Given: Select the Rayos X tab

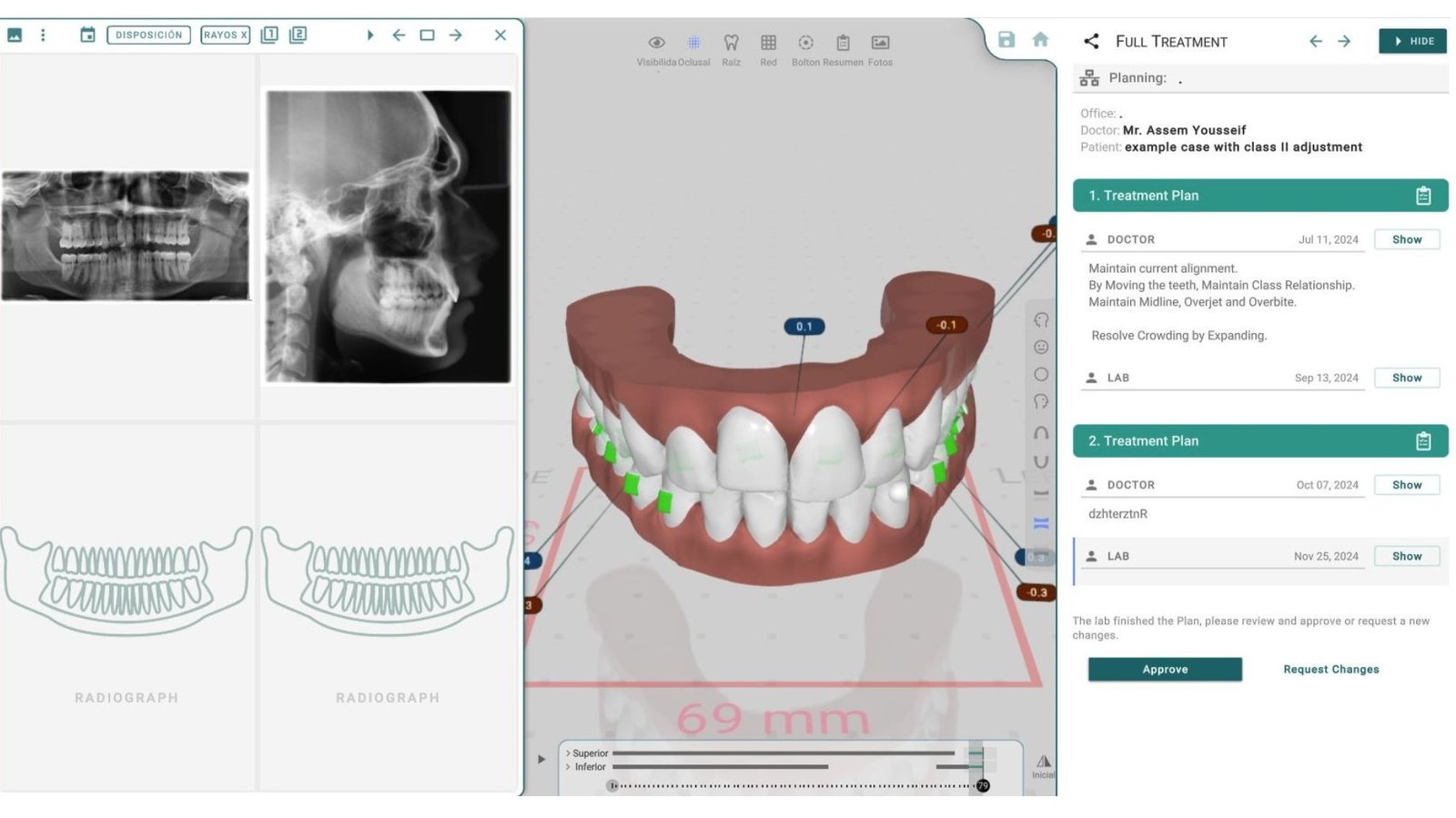Looking at the screenshot, I should click(x=225, y=35).
